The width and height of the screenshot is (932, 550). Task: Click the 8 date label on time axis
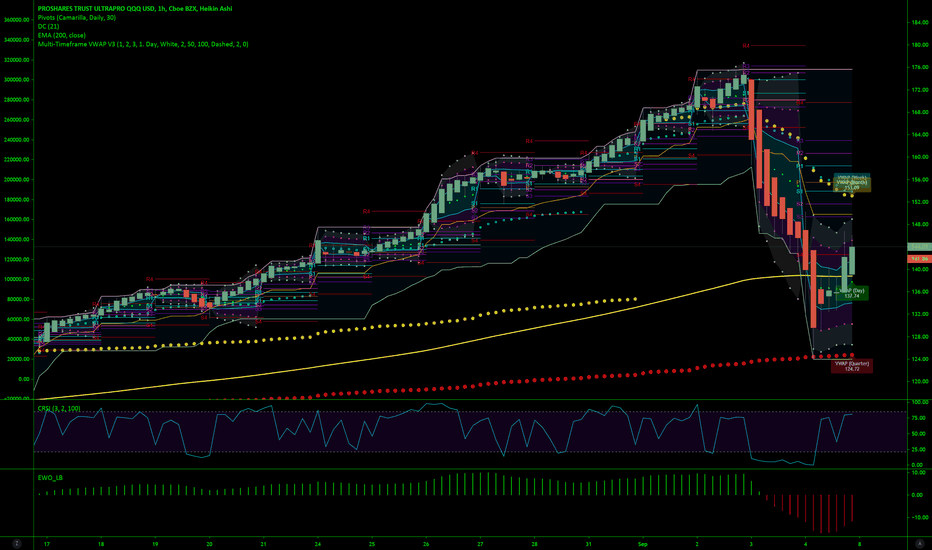[859, 544]
